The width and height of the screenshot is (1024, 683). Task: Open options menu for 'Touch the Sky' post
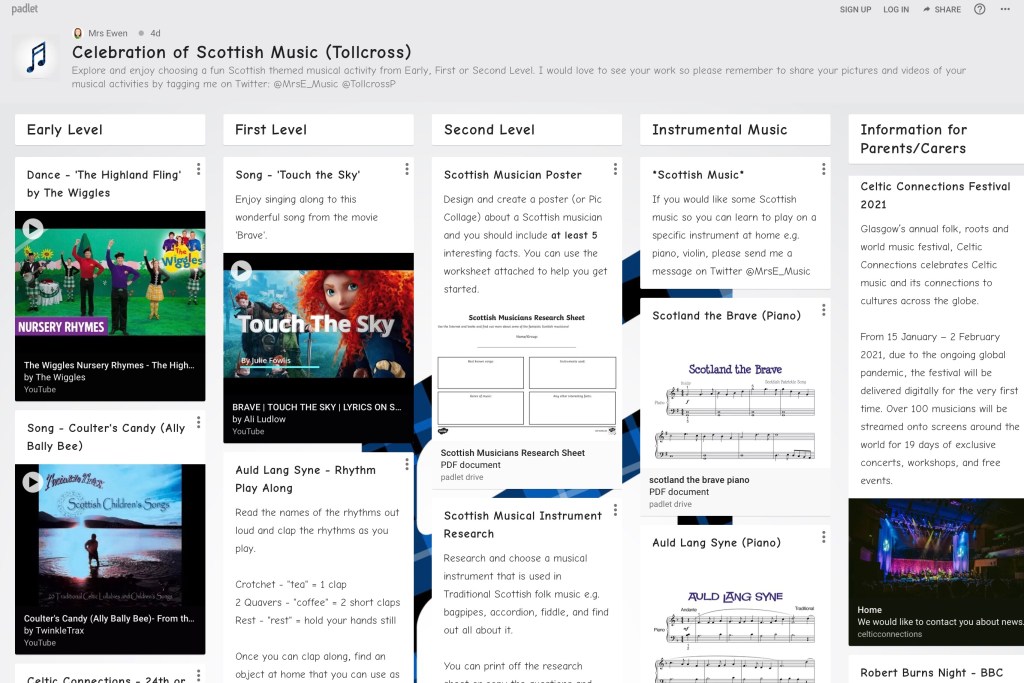406,169
